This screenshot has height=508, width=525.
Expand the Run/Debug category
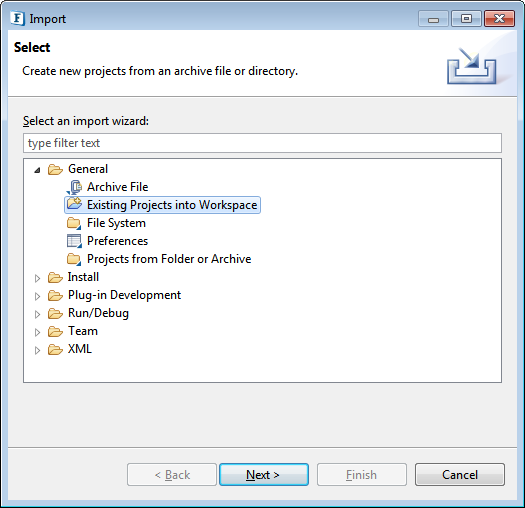coord(38,314)
